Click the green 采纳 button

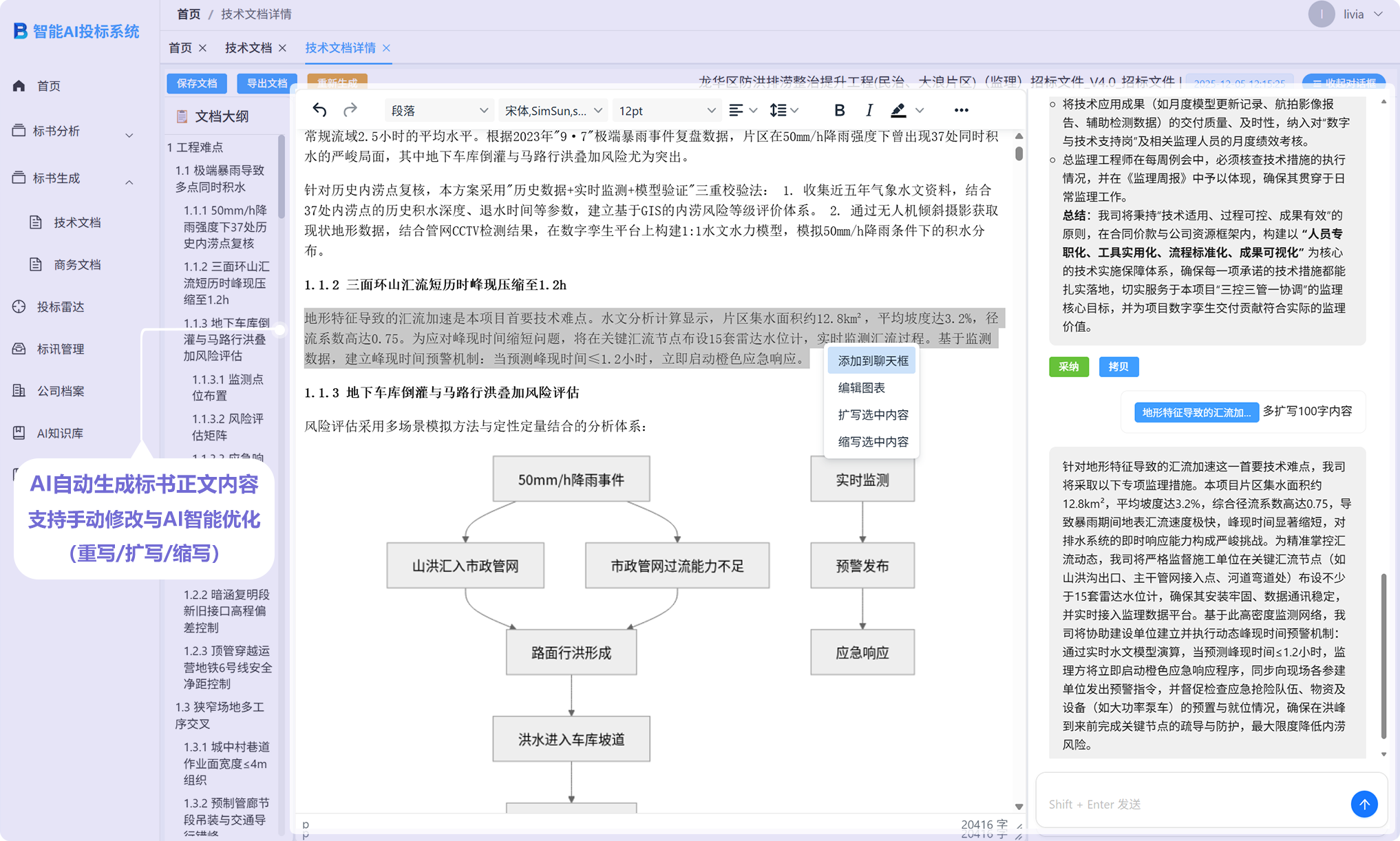click(1068, 367)
